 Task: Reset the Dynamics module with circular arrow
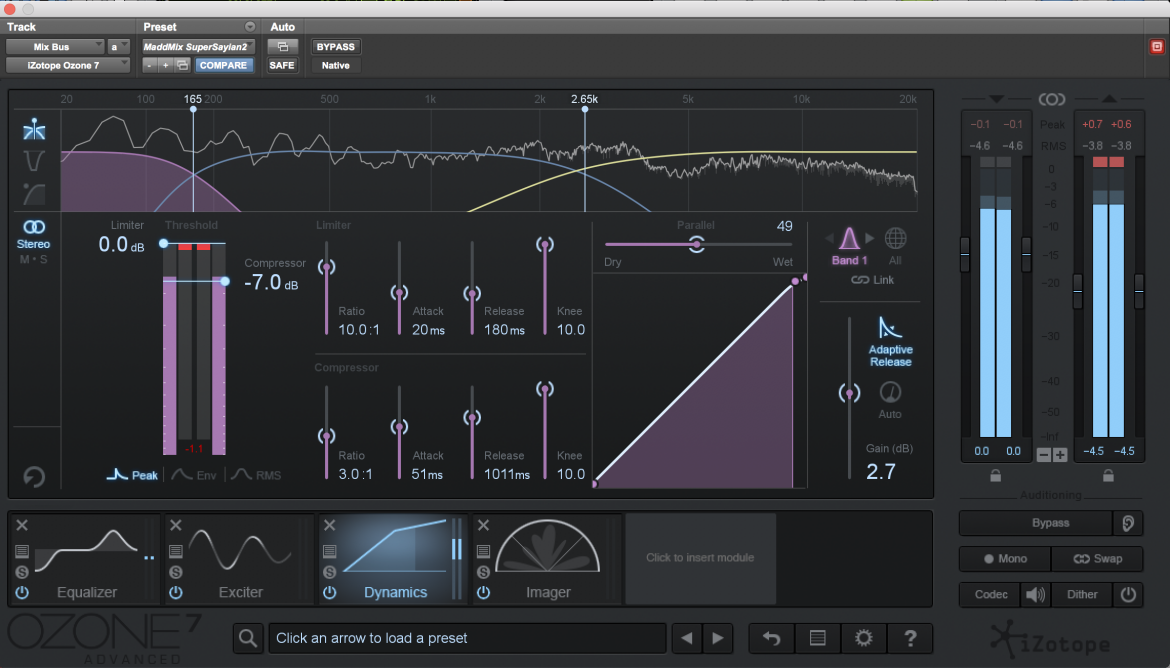pos(34,476)
